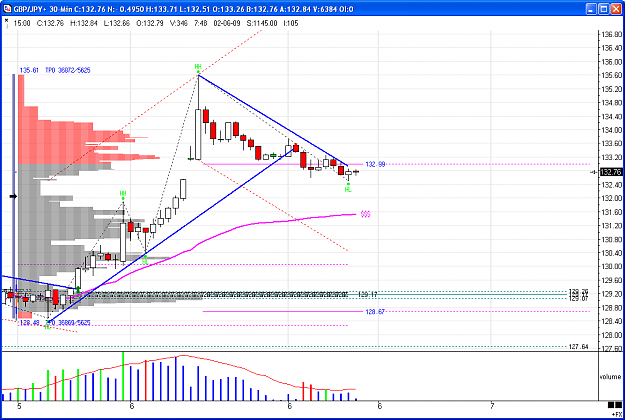The image size is (625, 420).
Task: Click the S:1145.00 readout
Action: pos(262,23)
